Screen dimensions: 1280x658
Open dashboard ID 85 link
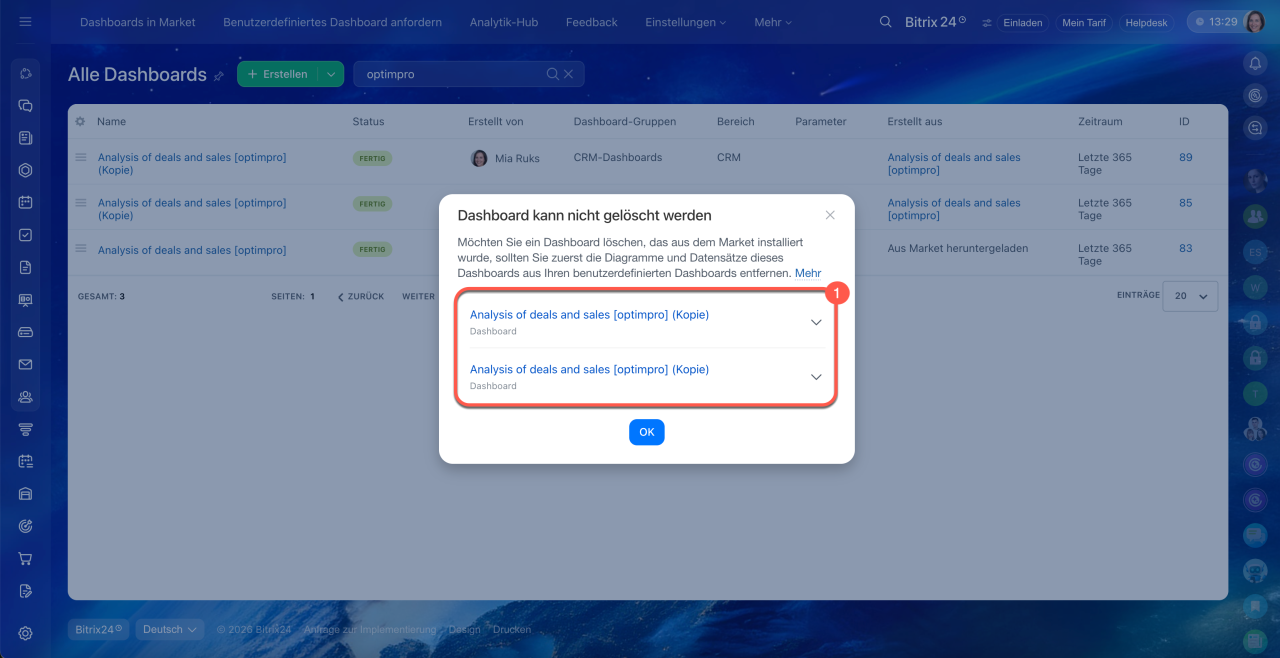(1185, 203)
